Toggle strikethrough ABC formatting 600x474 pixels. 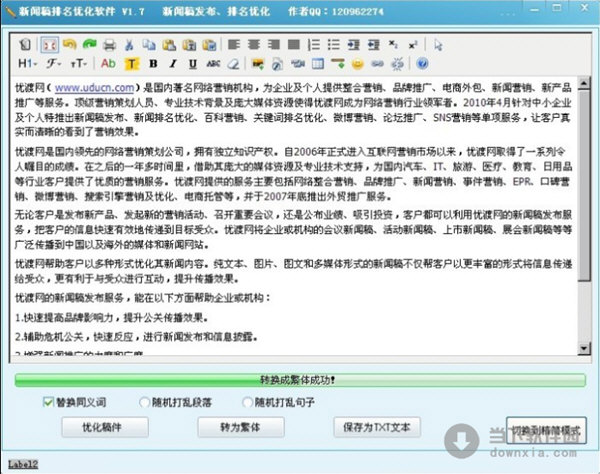213,64
